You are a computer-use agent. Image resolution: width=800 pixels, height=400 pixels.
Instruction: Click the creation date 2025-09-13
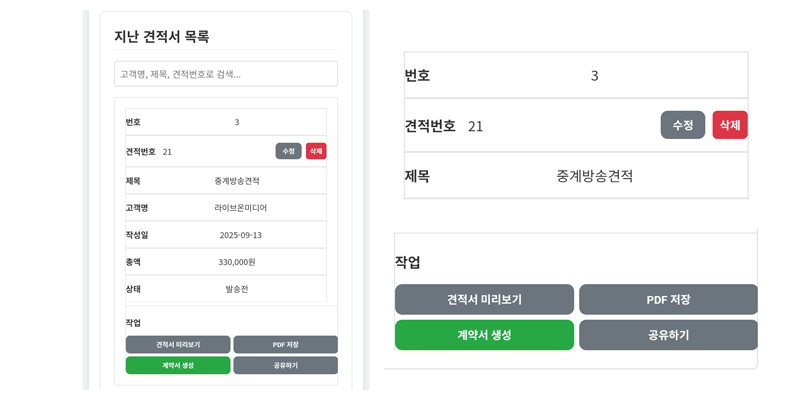[240, 235]
